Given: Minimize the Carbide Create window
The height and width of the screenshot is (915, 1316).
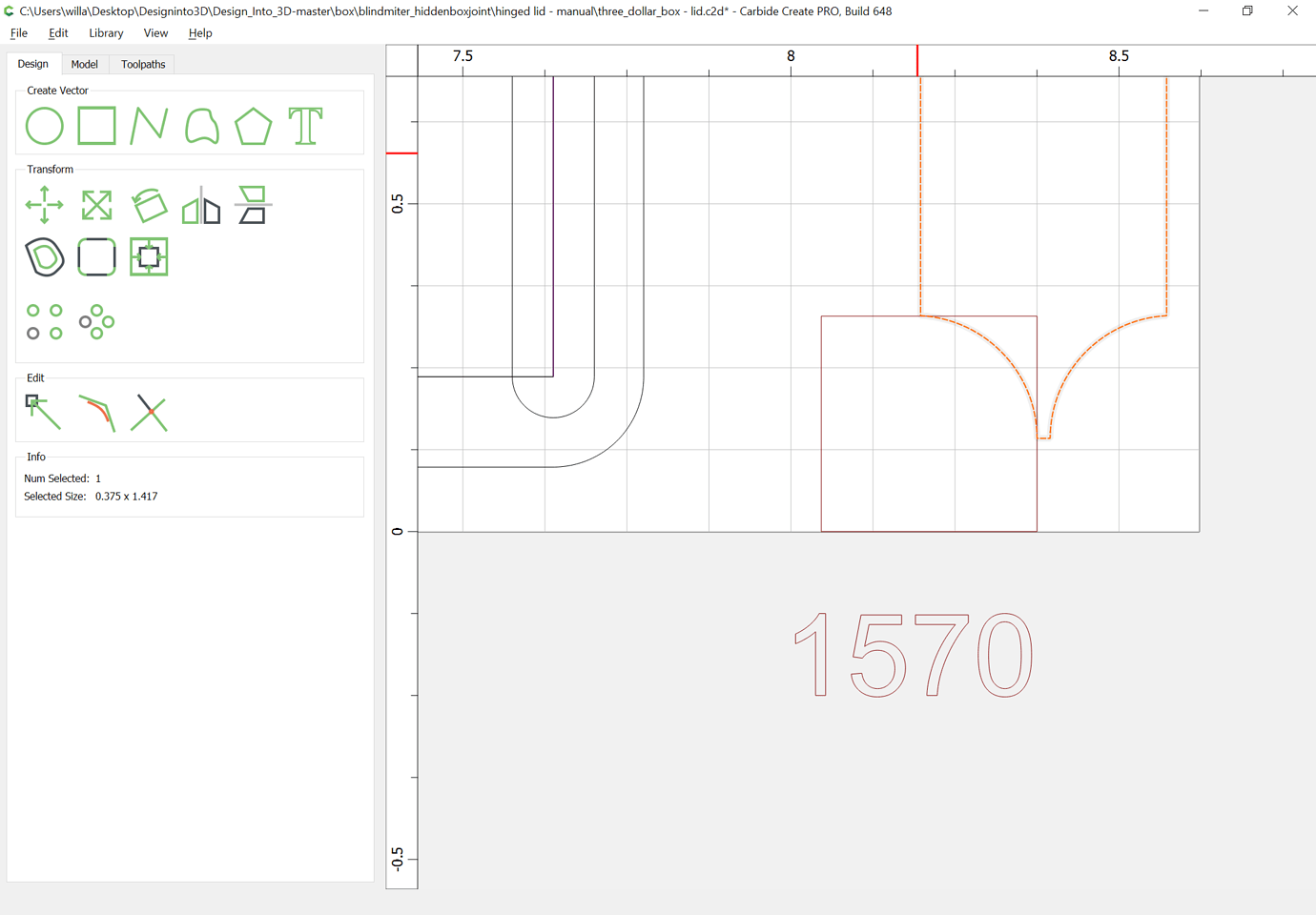Looking at the screenshot, I should pyautogui.click(x=1203, y=11).
